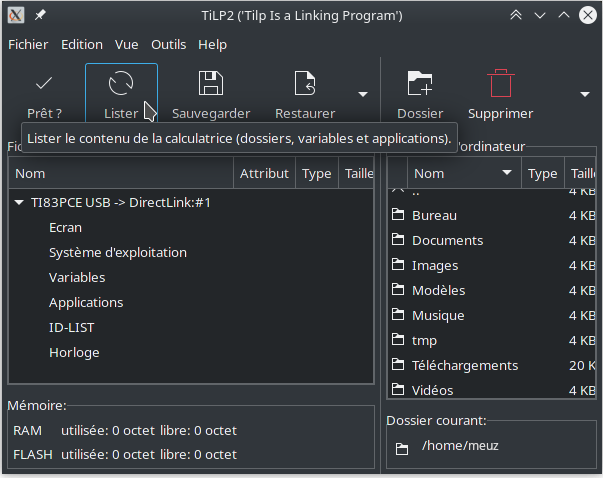Screen dimensions: 603x478
Task: Click the 20 K size of Téléchargements
Action: [x=582, y=365]
